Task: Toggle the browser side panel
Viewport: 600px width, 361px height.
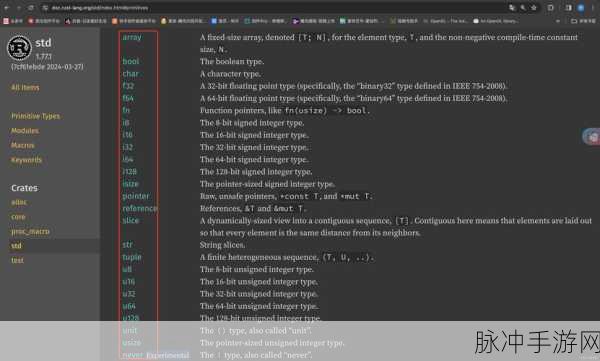Action: click(x=569, y=8)
